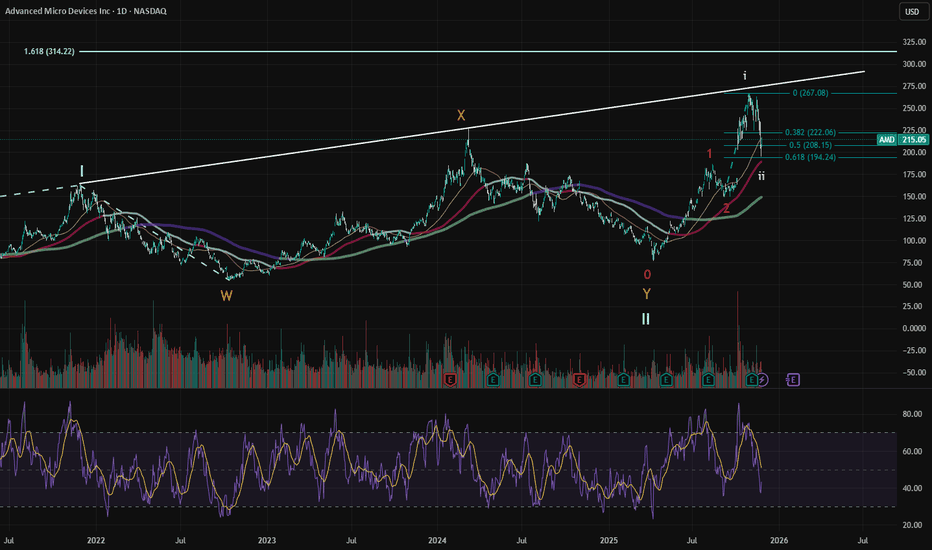932x550 pixels.
Task: Select the 0.618 (194.24) retracement level label
Action: (x=810, y=157)
